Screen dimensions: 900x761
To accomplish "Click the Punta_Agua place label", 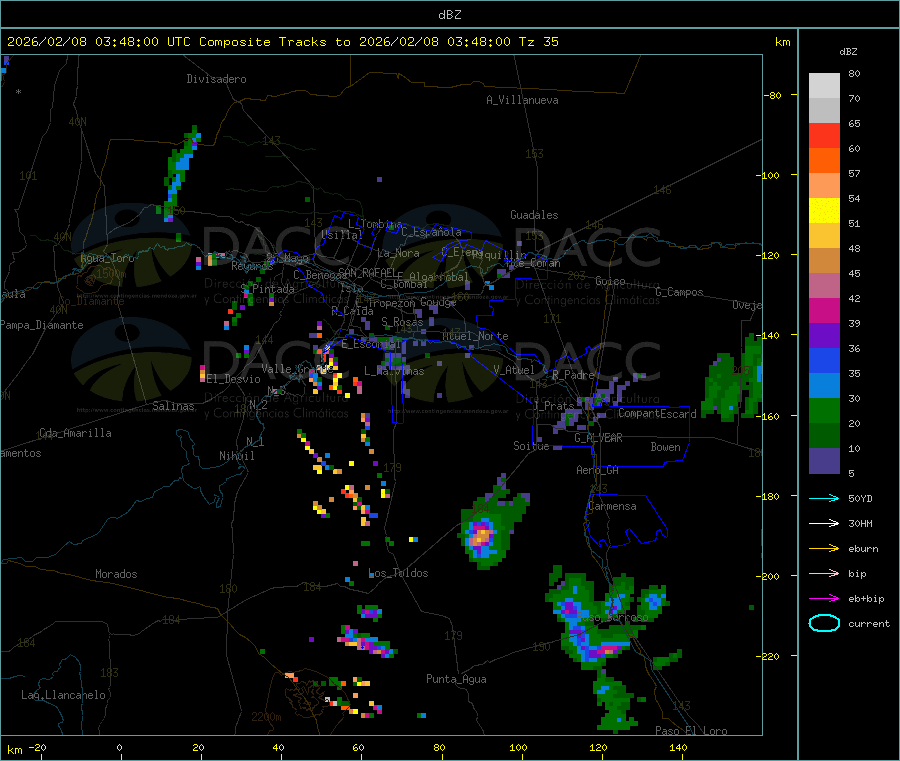I will [x=456, y=679].
